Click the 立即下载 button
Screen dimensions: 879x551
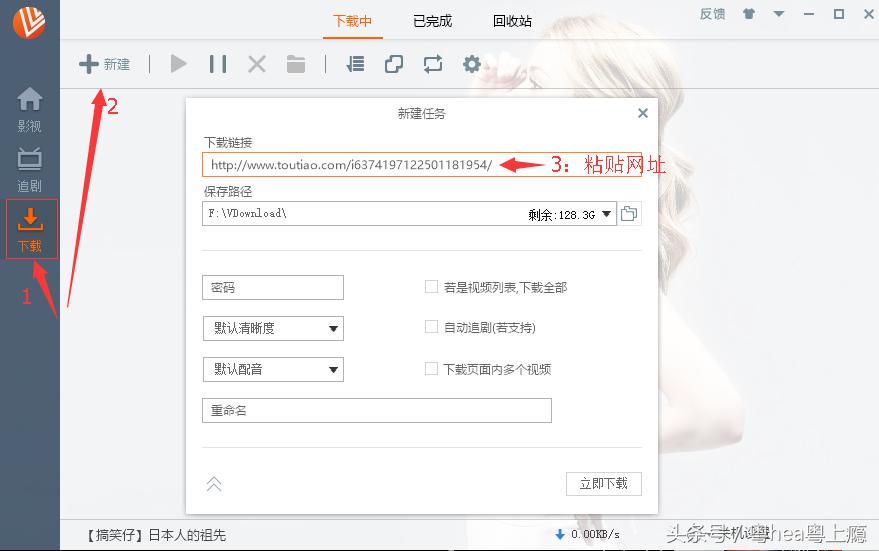point(604,484)
